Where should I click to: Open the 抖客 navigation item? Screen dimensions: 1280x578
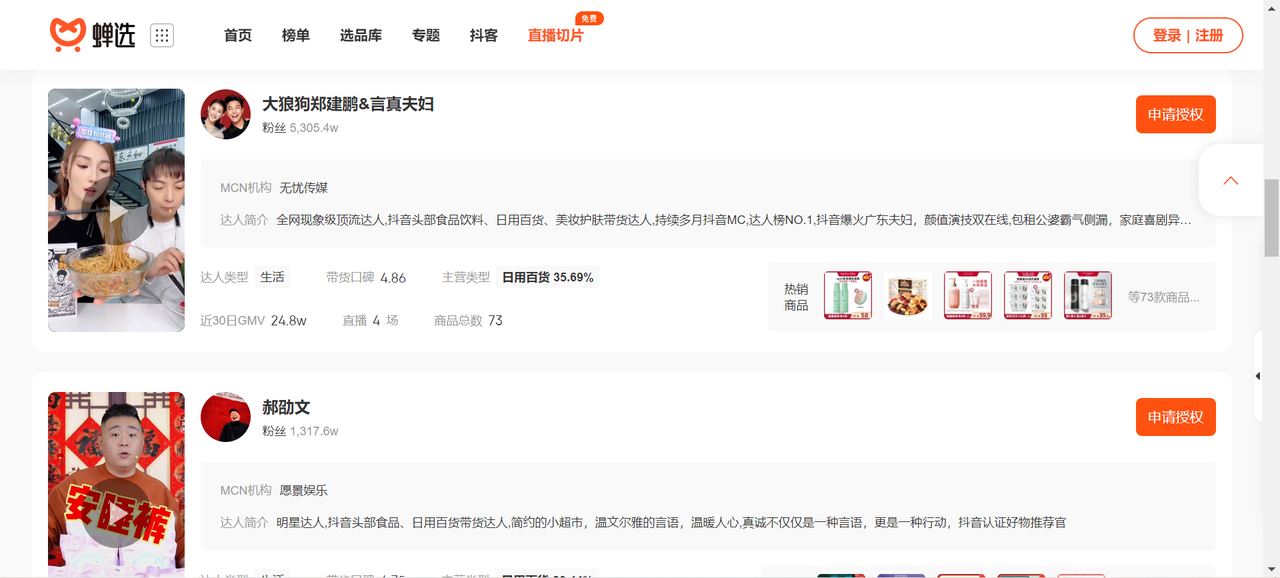484,35
